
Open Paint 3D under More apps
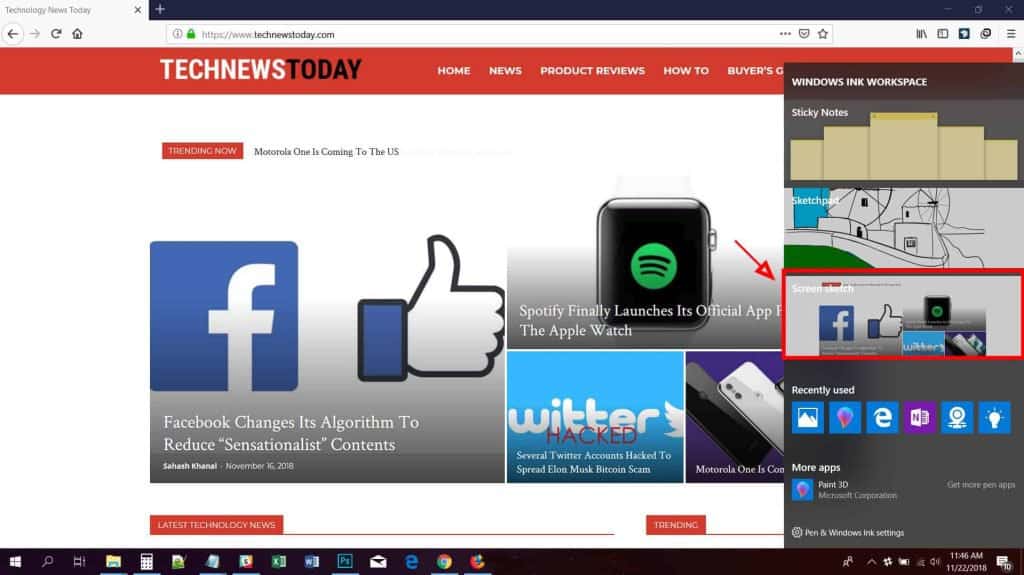(844, 489)
